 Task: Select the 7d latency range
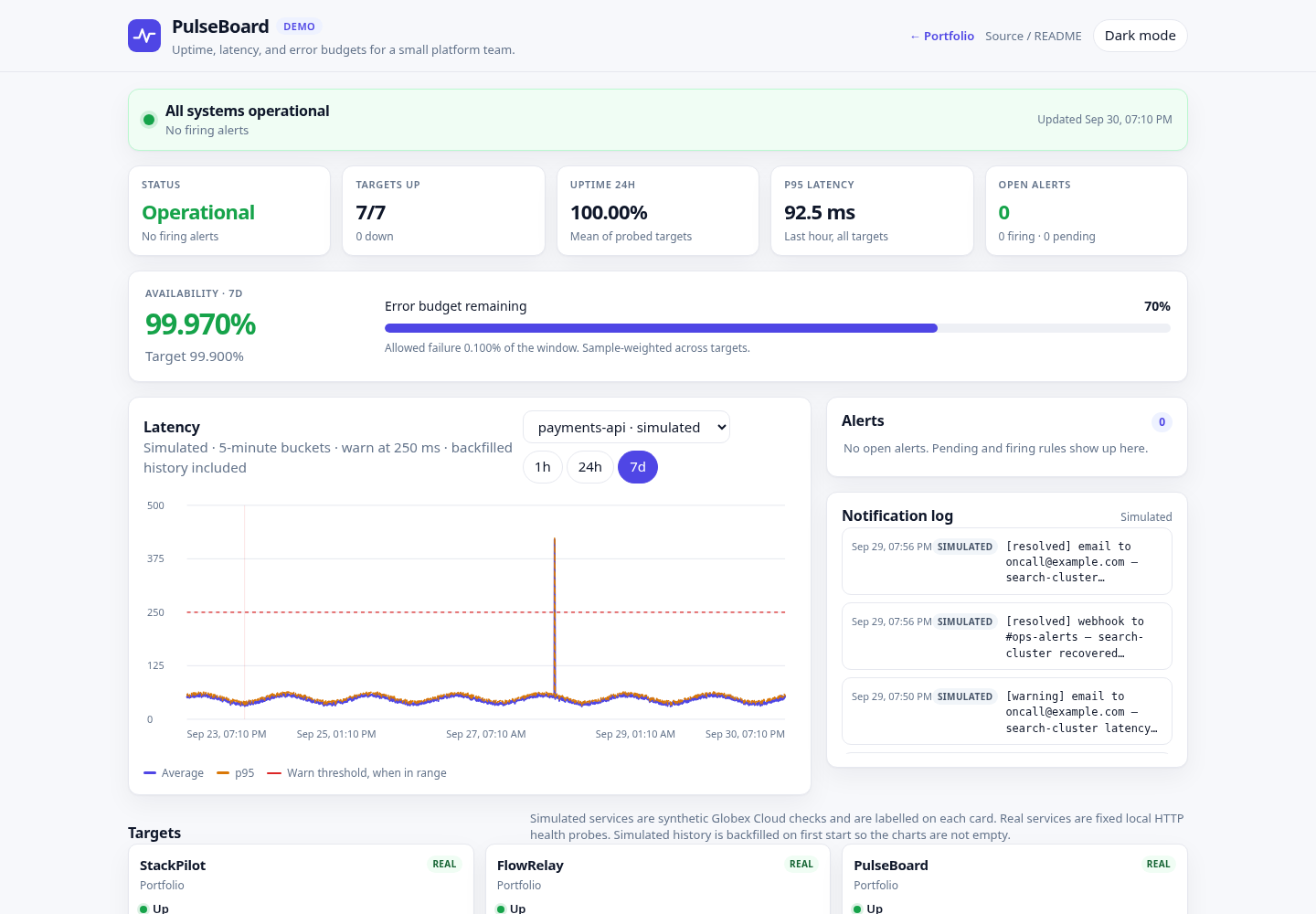(638, 467)
